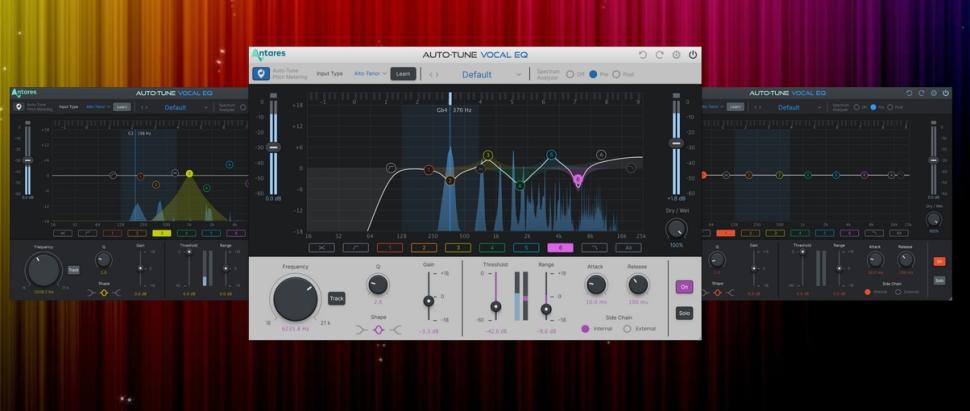Click the Gain slider handle
Screen dimensions: 970x411
point(429,300)
